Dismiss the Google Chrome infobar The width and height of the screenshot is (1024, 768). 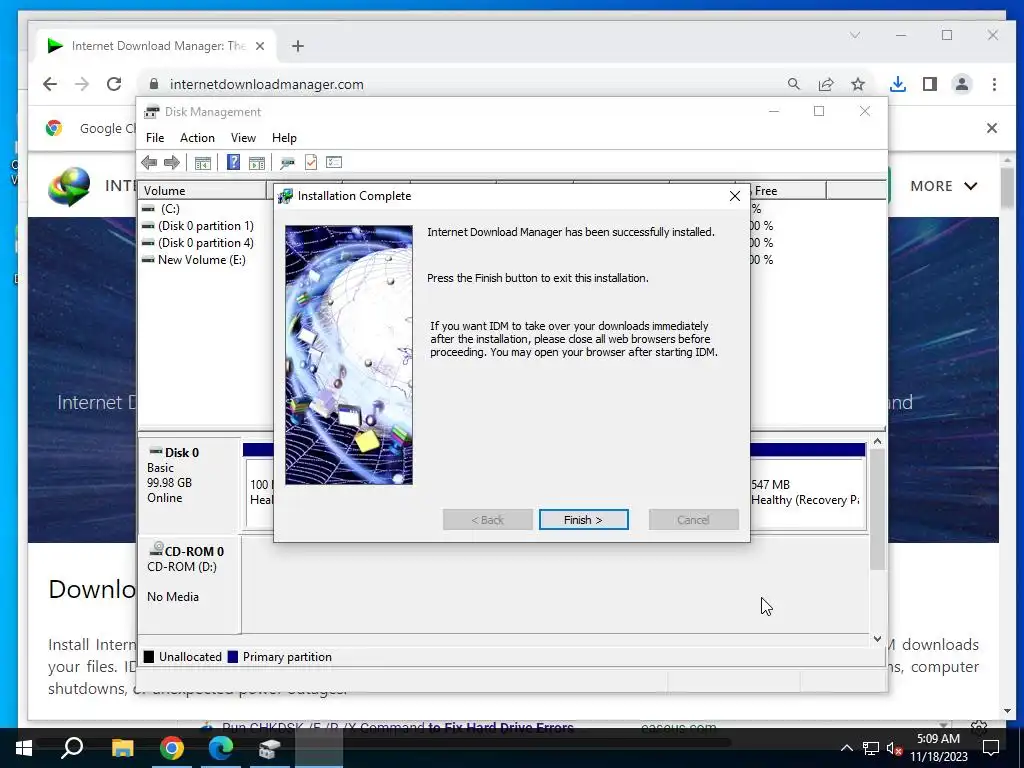991,128
